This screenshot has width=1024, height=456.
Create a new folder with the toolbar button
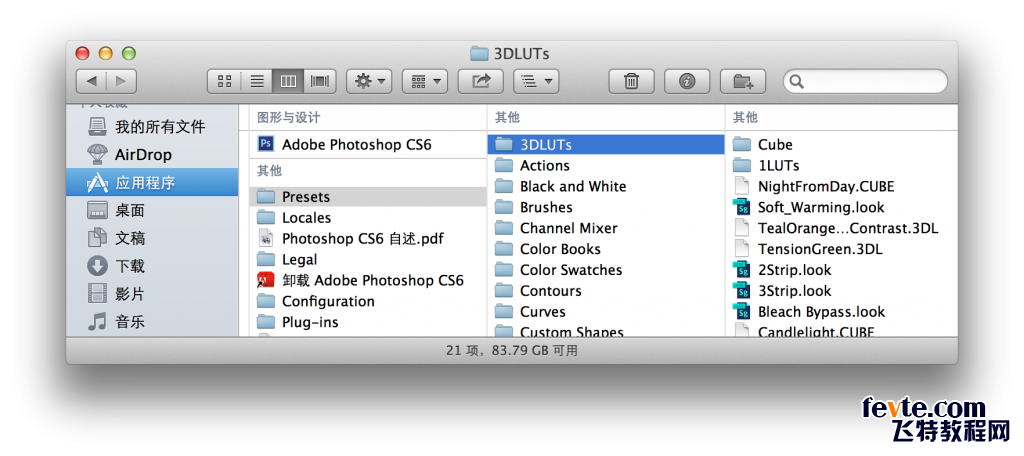tap(743, 81)
